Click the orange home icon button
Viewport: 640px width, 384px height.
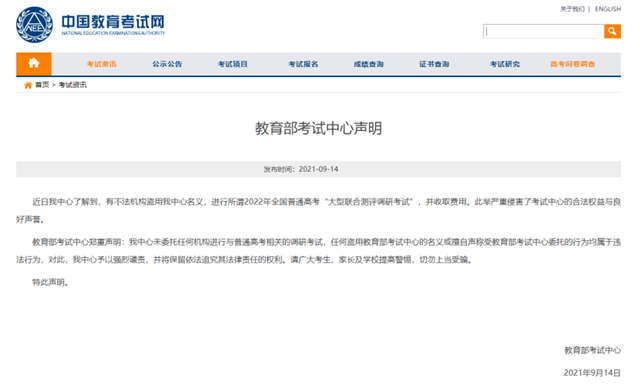[x=34, y=64]
